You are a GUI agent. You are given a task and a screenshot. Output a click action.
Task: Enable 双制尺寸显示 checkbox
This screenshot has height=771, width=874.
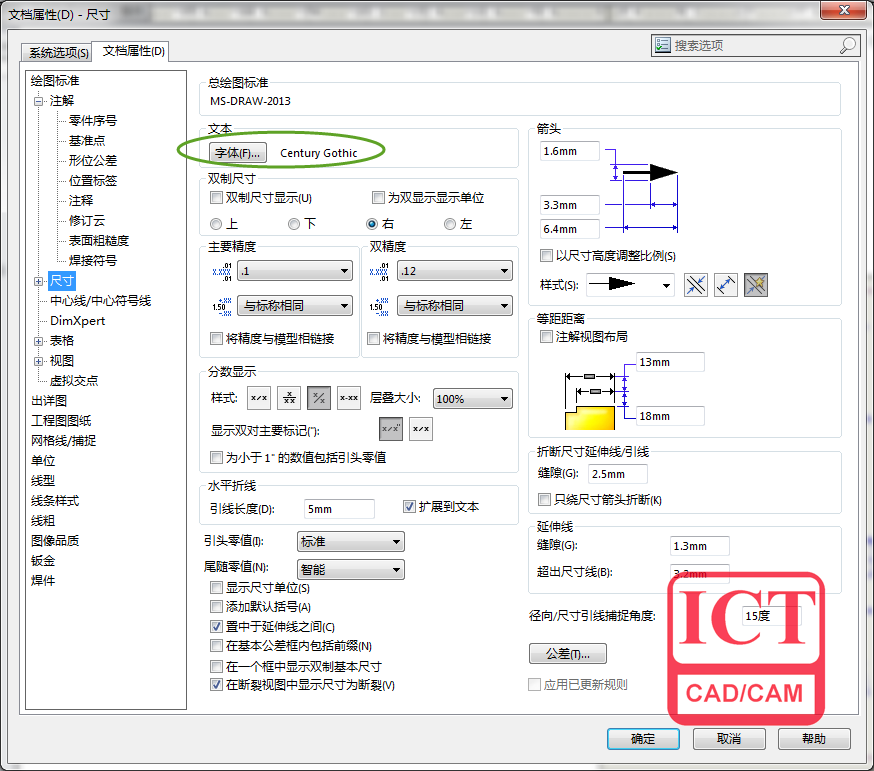[217, 198]
